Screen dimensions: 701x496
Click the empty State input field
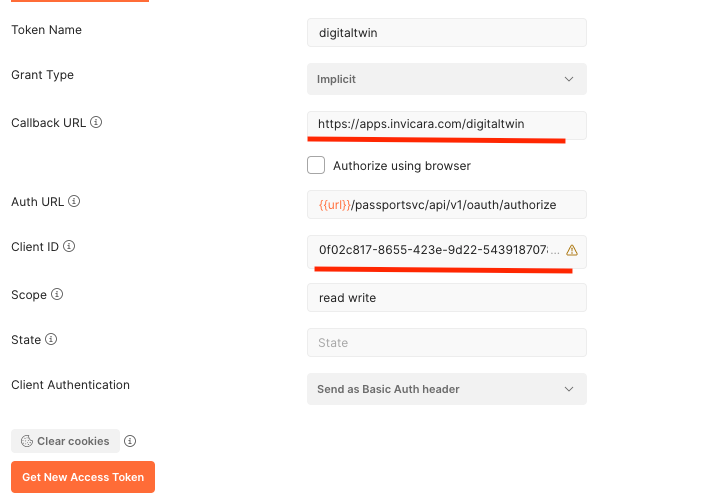(x=446, y=343)
